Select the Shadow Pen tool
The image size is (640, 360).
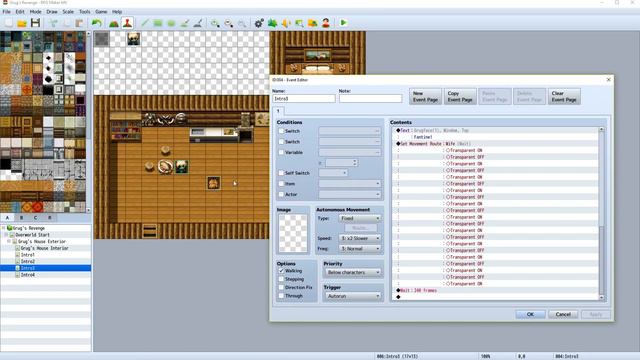pyautogui.click(x=198, y=23)
